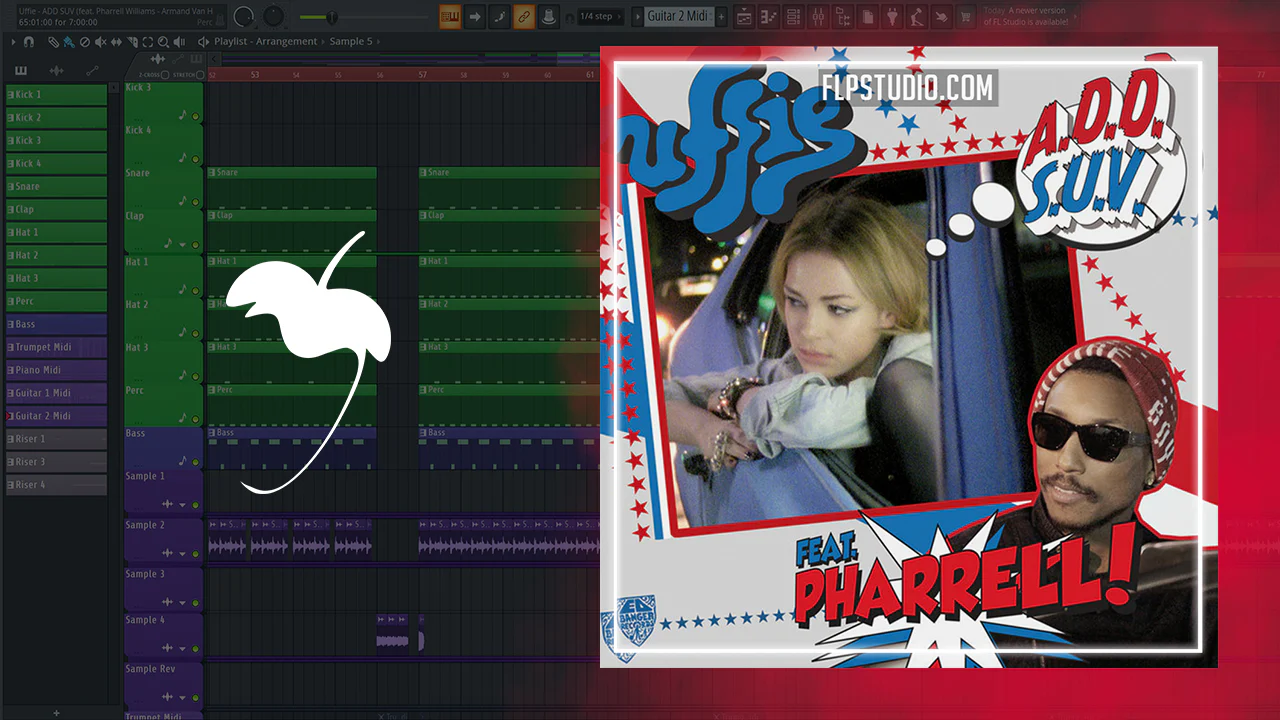The height and width of the screenshot is (720, 1280).
Task: Open the Piano roll view icon
Action: [x=769, y=16]
